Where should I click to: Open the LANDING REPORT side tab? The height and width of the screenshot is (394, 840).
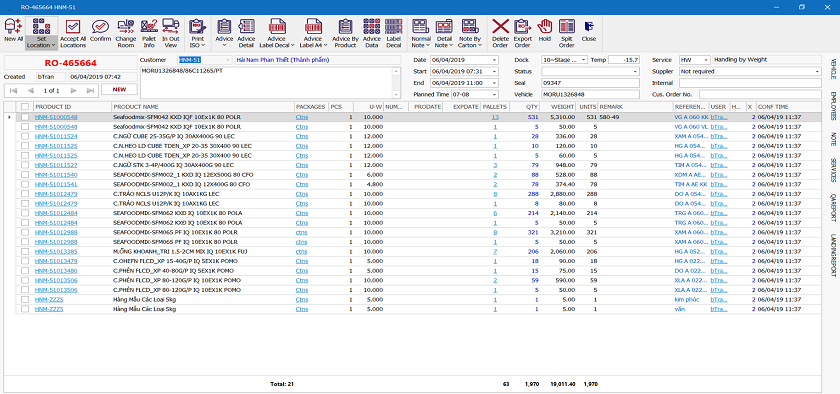833,255
